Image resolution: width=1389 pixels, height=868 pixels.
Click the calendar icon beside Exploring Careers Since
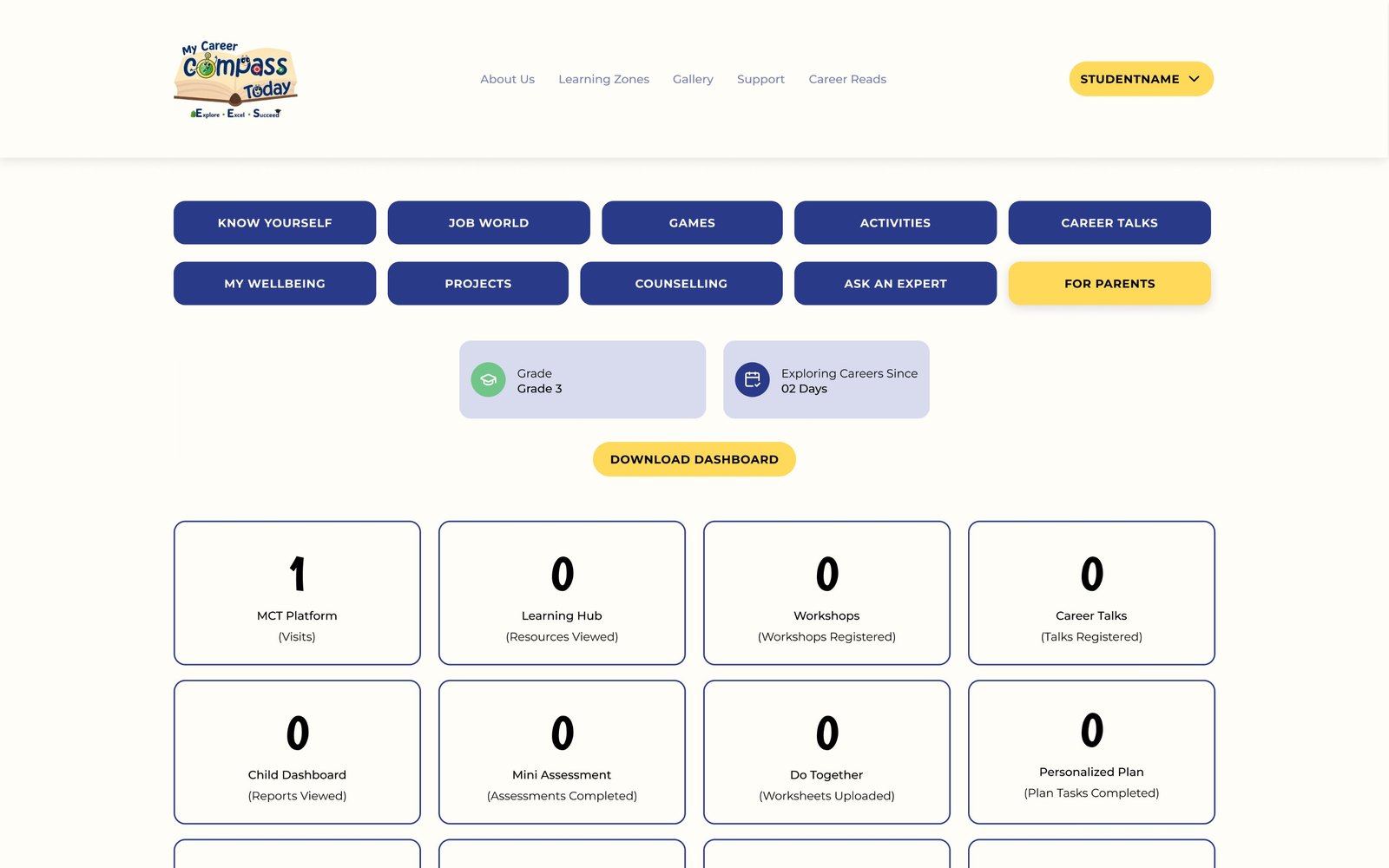(x=752, y=379)
